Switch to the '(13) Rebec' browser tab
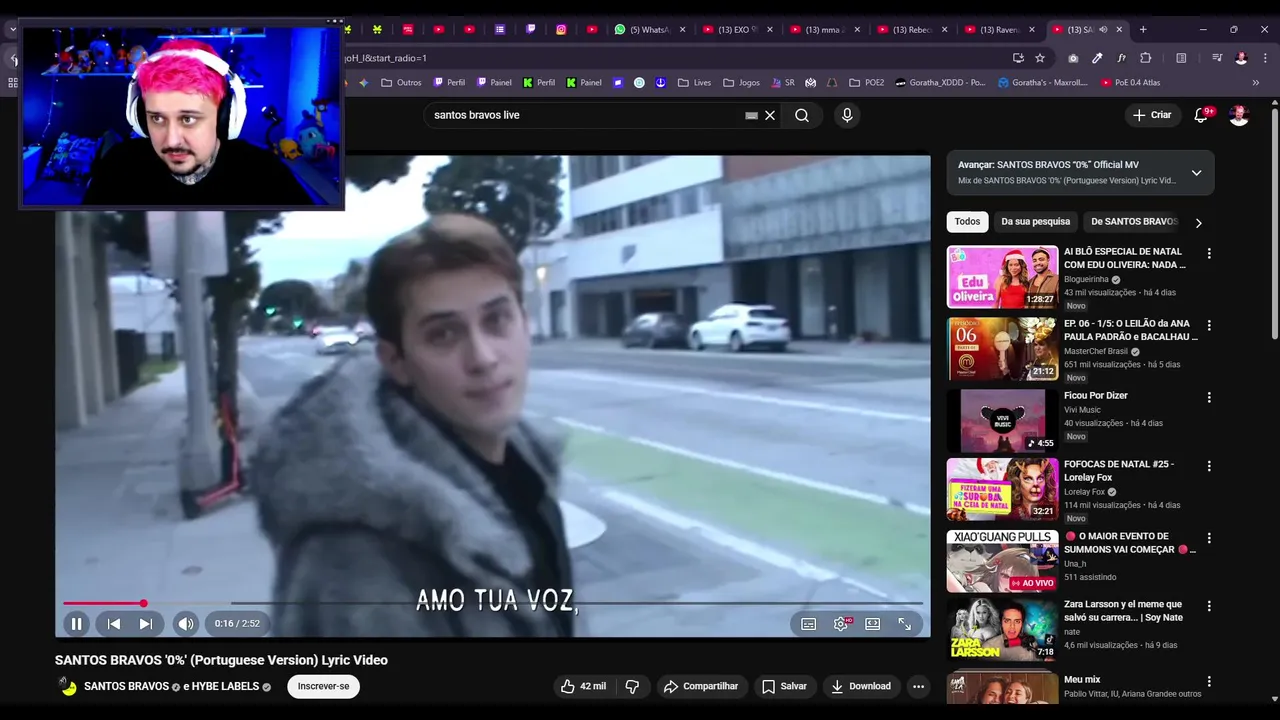Image resolution: width=1280 pixels, height=720 pixels. pyautogui.click(x=912, y=30)
